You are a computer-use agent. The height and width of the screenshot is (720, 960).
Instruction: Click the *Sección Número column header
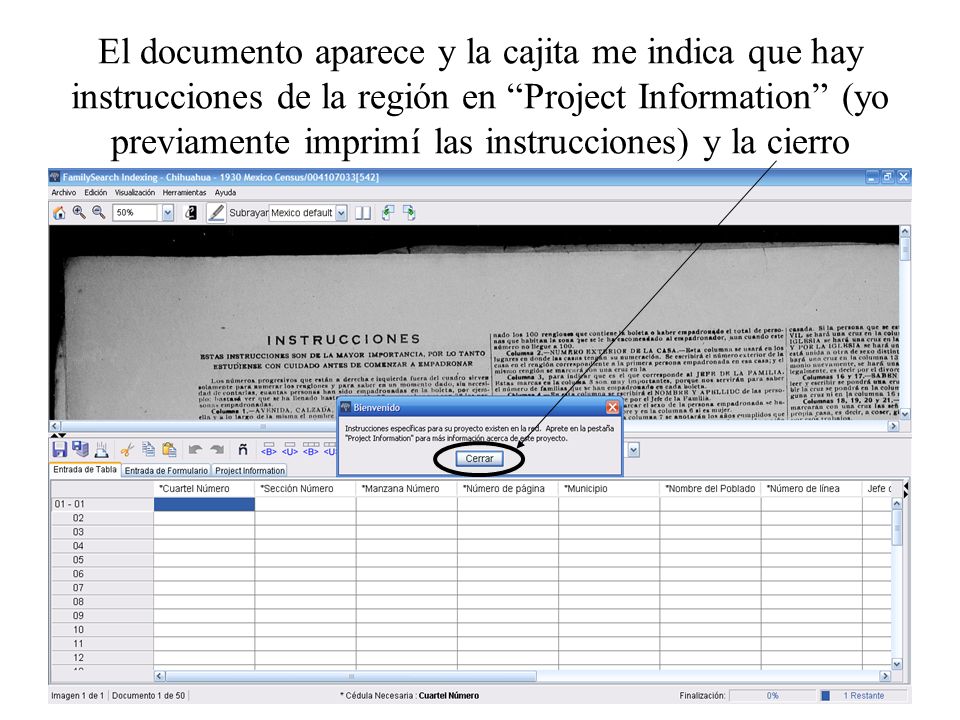306,489
